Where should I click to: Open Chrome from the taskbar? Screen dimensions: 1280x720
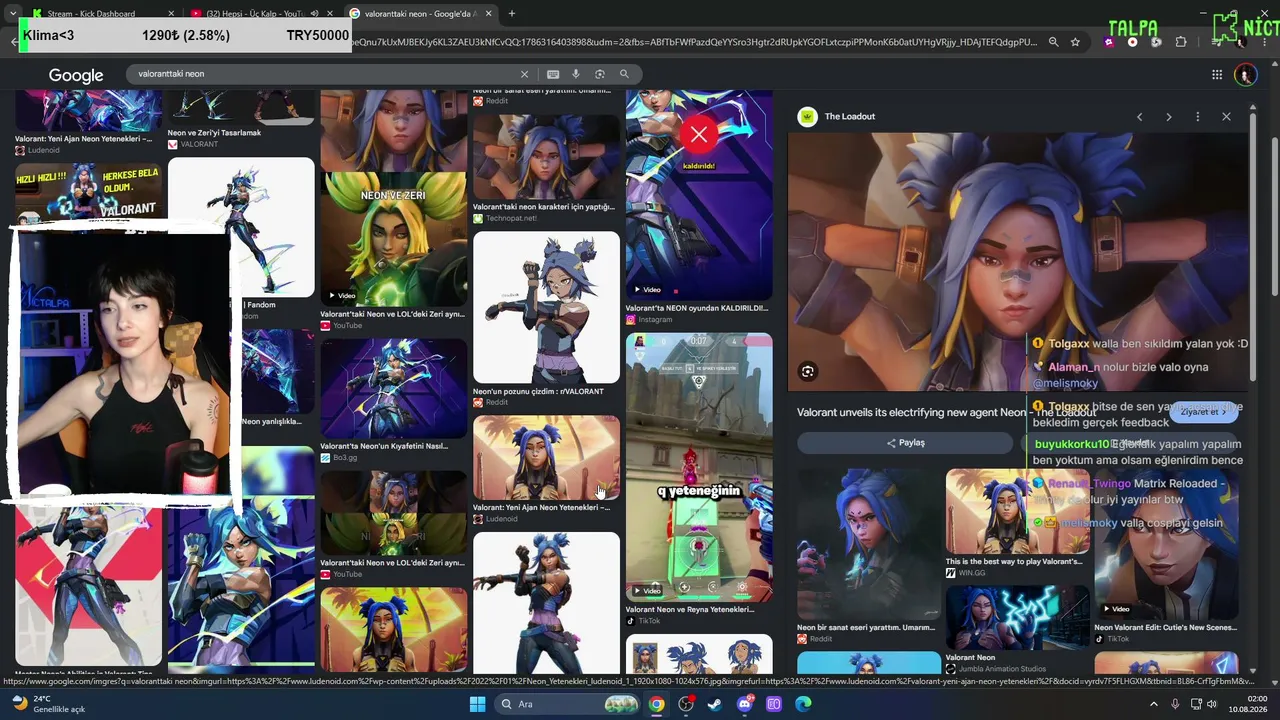[656, 704]
